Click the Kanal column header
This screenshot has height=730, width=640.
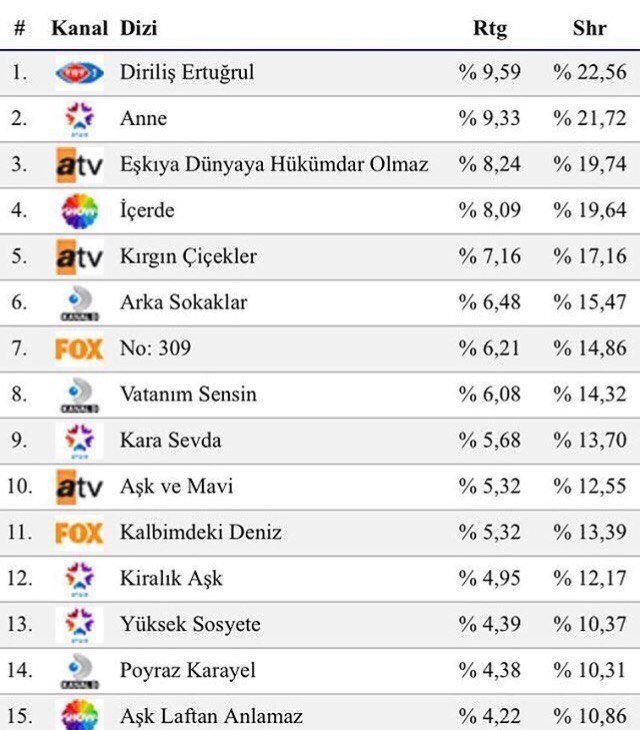click(79, 28)
